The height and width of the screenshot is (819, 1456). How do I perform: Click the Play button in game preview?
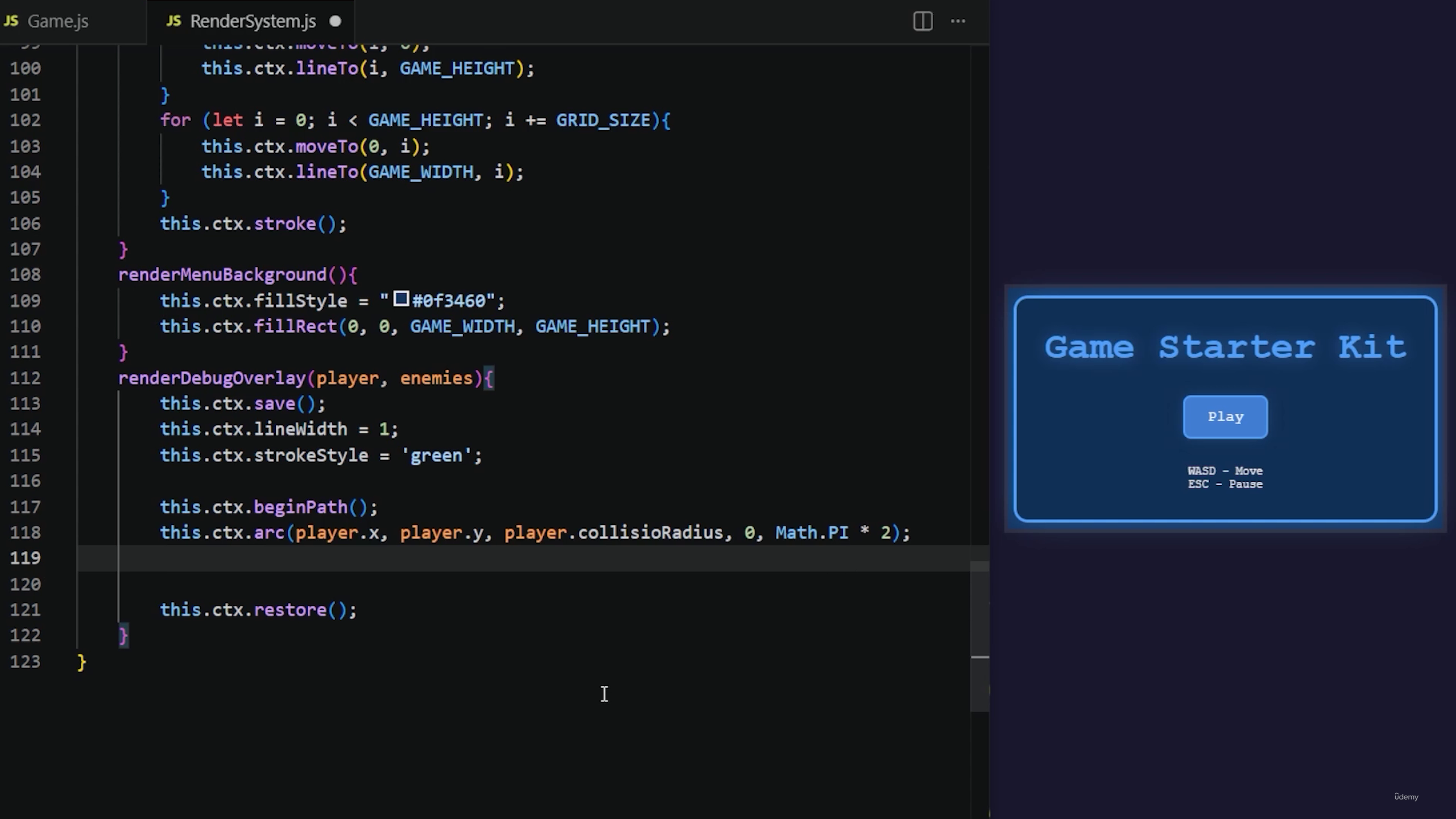pyautogui.click(x=1225, y=417)
